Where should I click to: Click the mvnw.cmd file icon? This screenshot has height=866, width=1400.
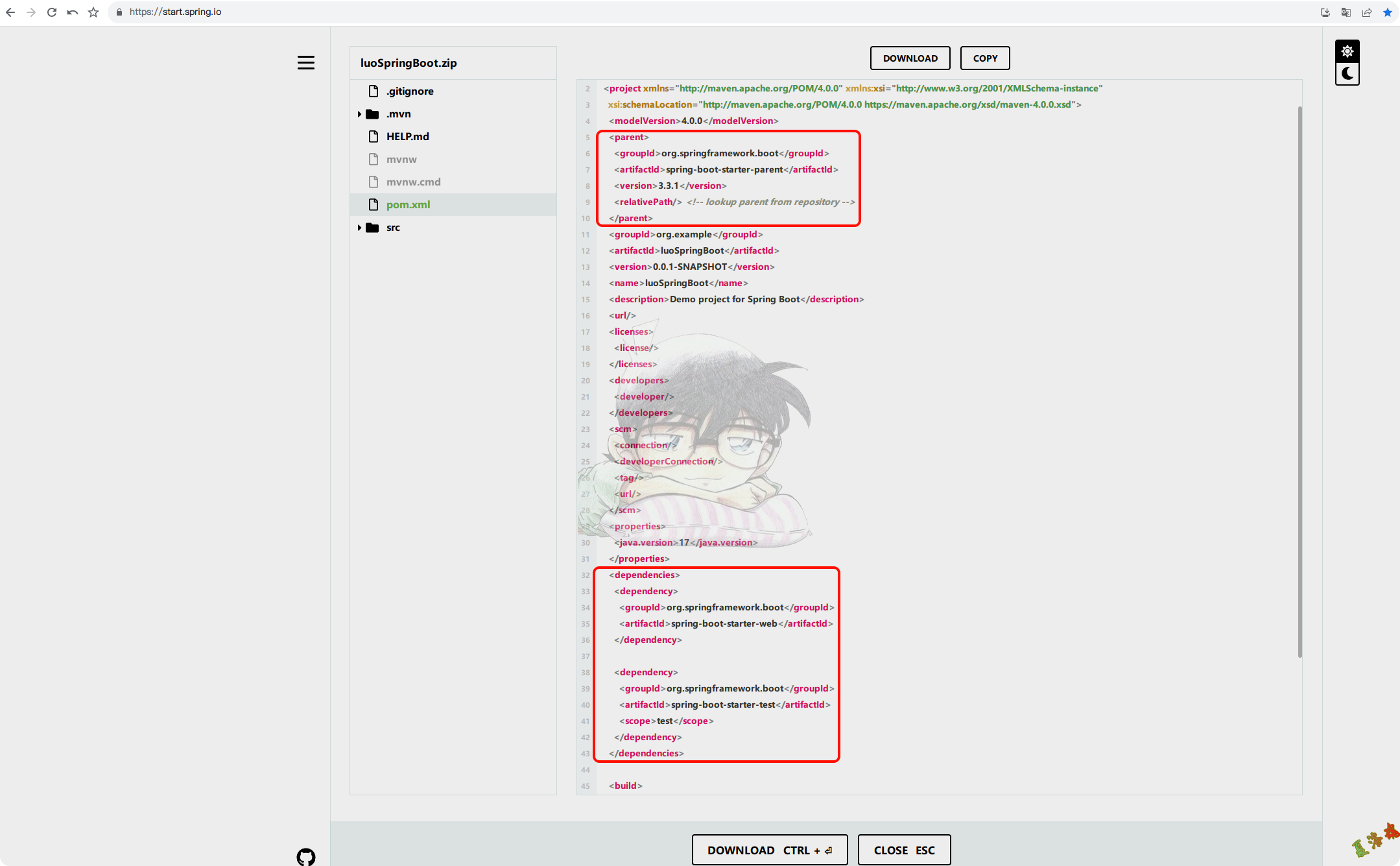click(374, 182)
